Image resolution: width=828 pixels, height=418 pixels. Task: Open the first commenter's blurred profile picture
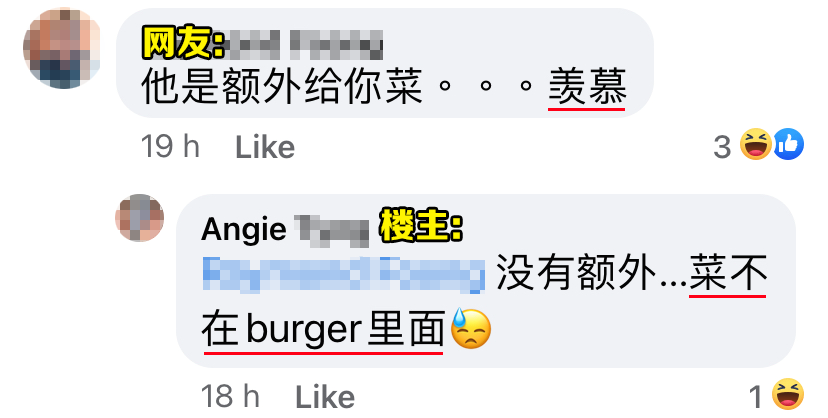pyautogui.click(x=62, y=49)
